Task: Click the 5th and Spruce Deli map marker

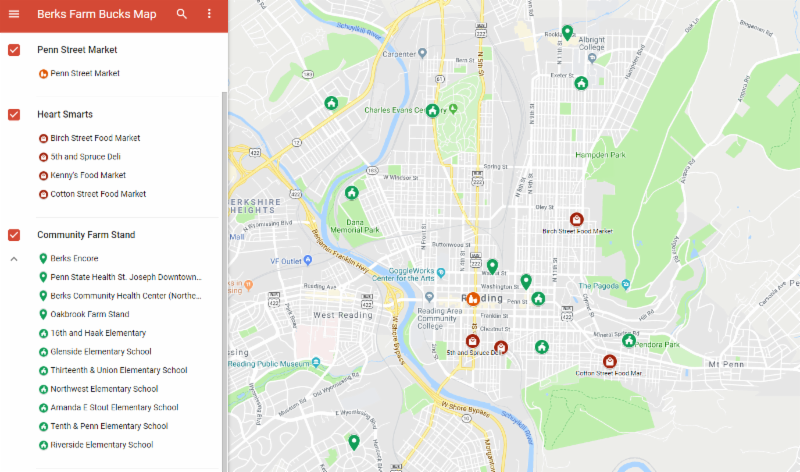Action: [x=473, y=341]
